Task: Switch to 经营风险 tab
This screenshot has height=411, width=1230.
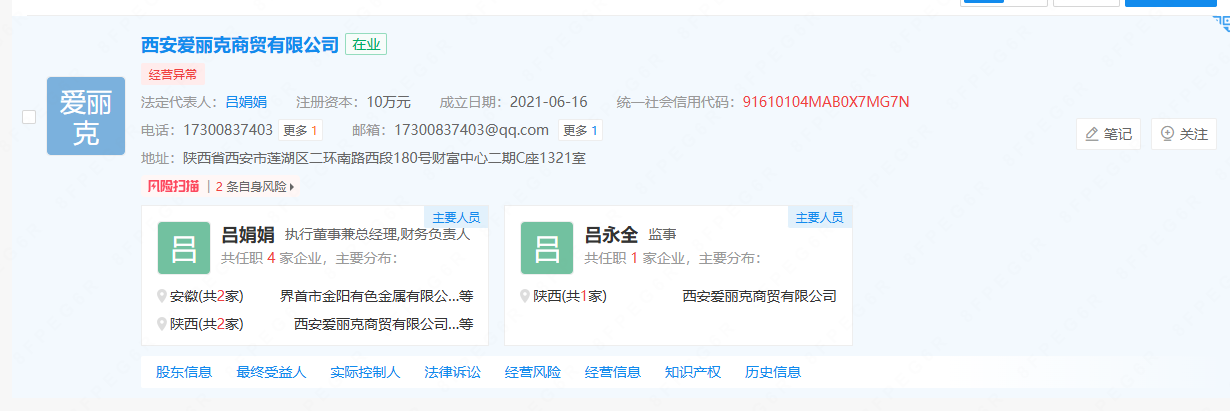Action: [x=533, y=372]
